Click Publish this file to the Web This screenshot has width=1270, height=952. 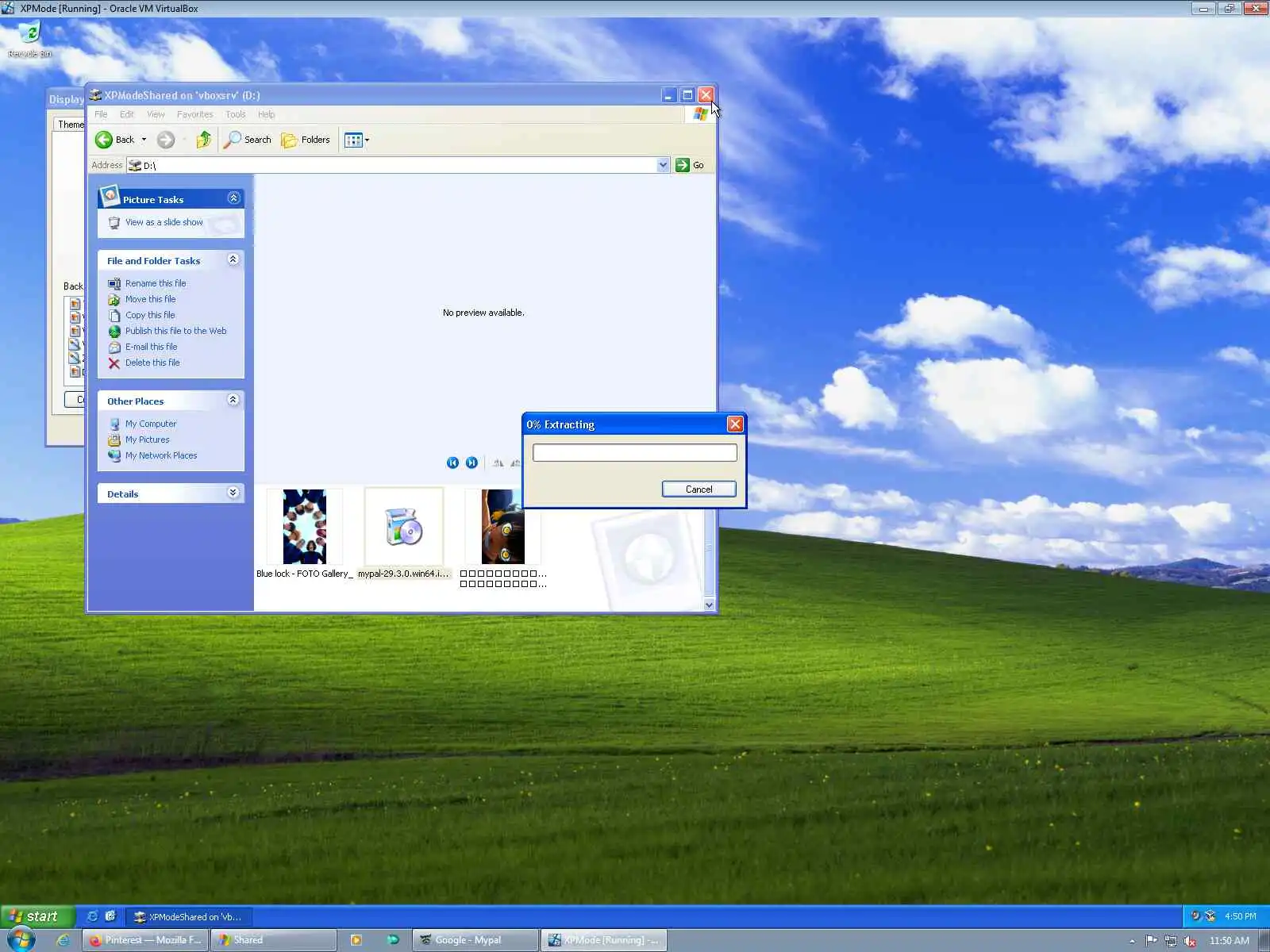point(175,331)
